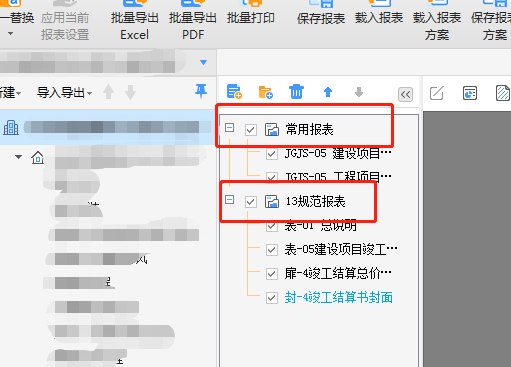The image size is (511, 367).
Task: Select the 扉-4竣工结算总价 report
Action: pyautogui.click(x=338, y=273)
